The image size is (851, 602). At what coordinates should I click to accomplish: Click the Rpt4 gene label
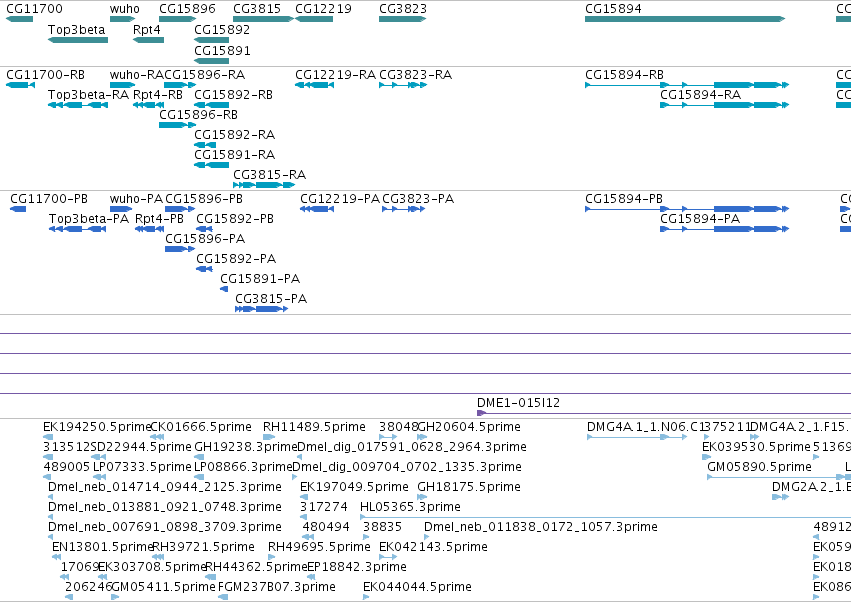pos(147,30)
